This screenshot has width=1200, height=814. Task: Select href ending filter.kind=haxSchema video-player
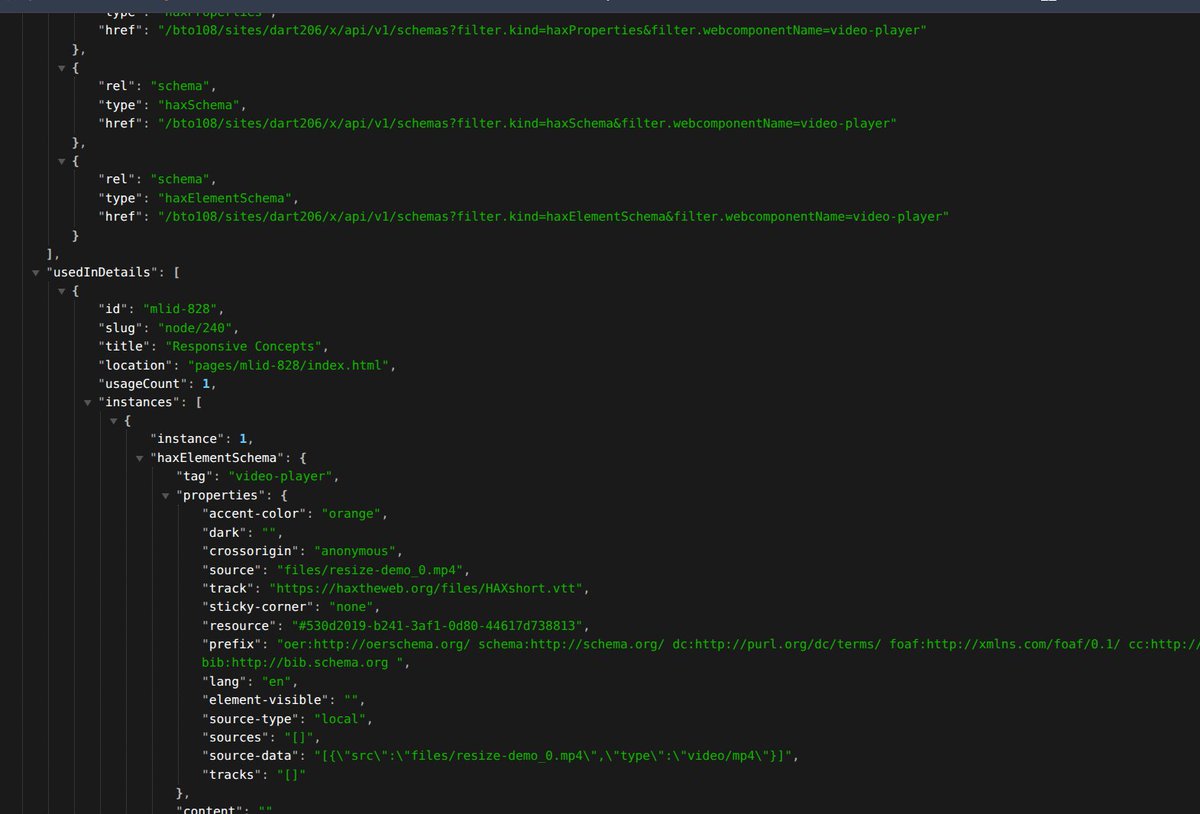click(527, 123)
